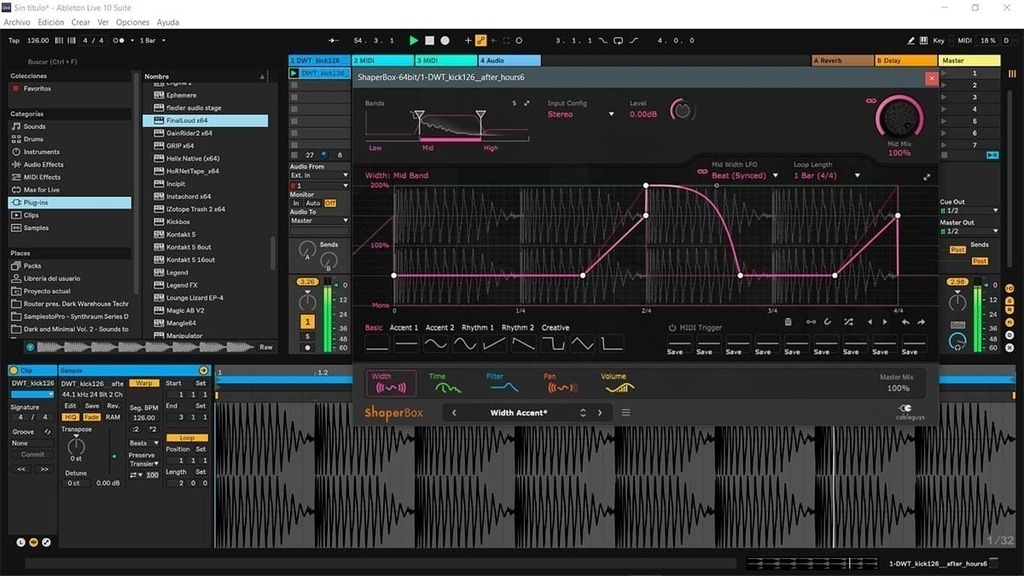Image resolution: width=1024 pixels, height=576 pixels.
Task: Toggle the orange automation arm button
Action: 481,40
